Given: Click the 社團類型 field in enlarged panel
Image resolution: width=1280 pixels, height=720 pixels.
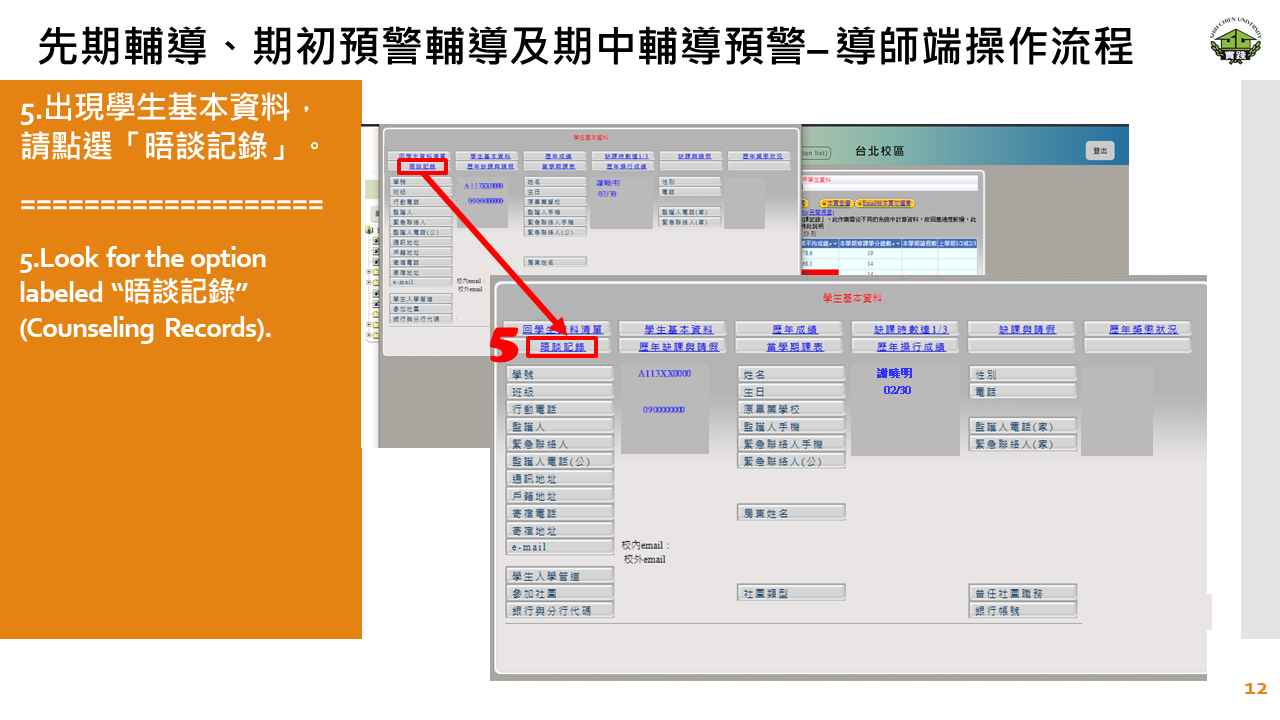Looking at the screenshot, I should pos(791,593).
